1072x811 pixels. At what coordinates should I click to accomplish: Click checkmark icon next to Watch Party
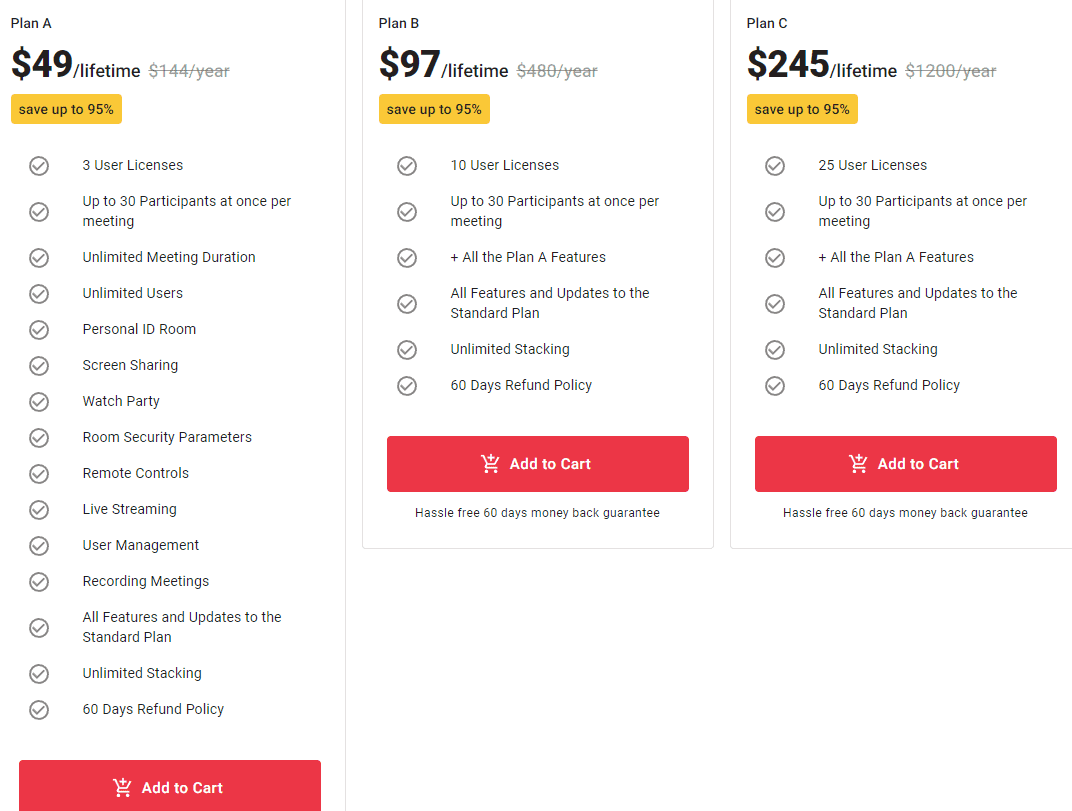pyautogui.click(x=39, y=402)
